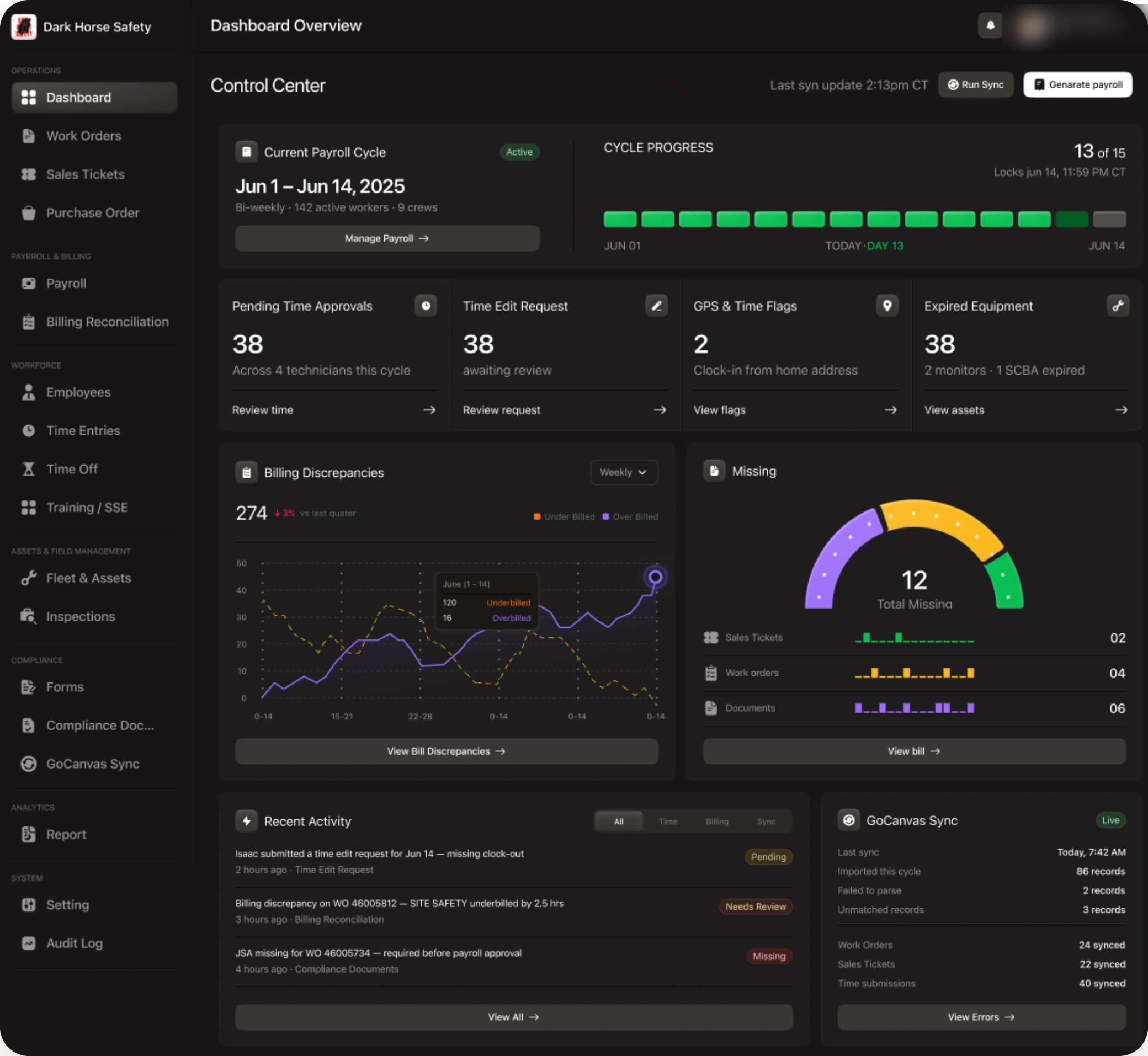1148x1056 pixels.
Task: Click the Work orders row icon in Missing
Action: click(711, 673)
